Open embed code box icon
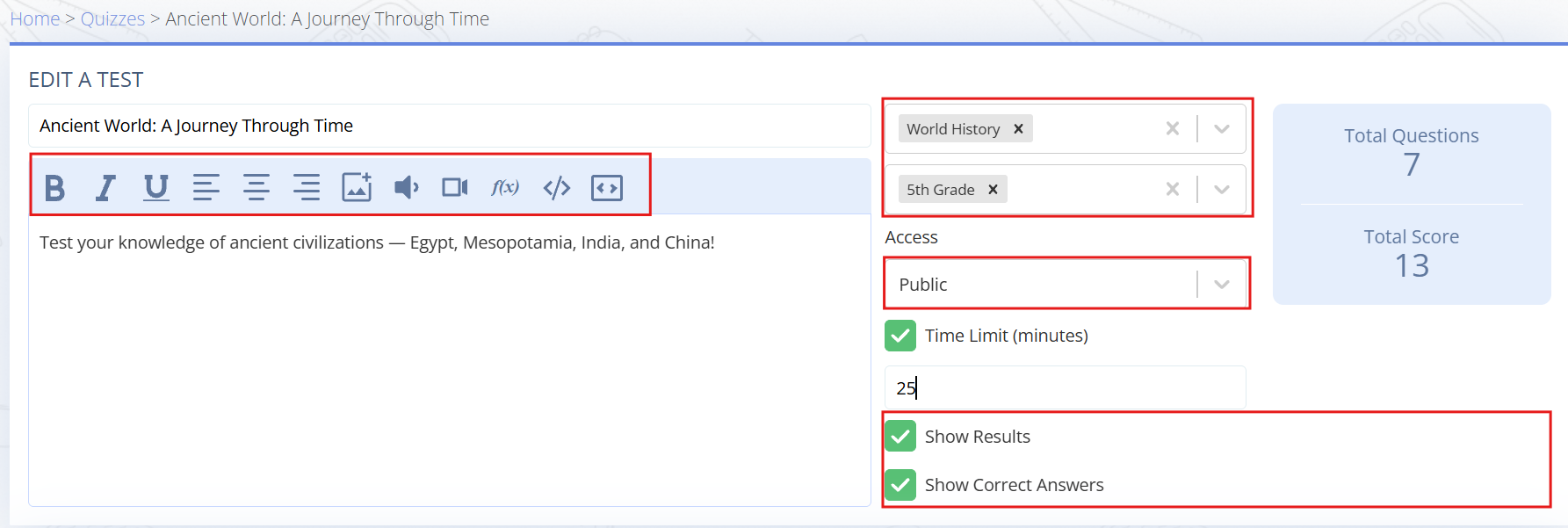Screen dimensions: 1568x528 click(607, 187)
